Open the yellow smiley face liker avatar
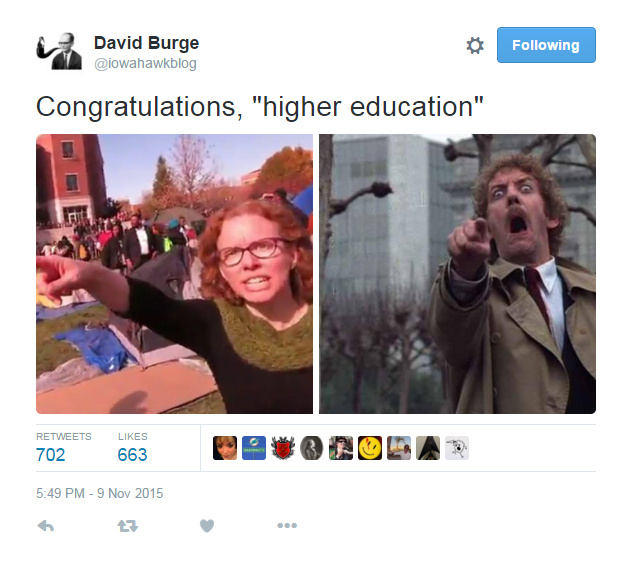 pyautogui.click(x=370, y=448)
